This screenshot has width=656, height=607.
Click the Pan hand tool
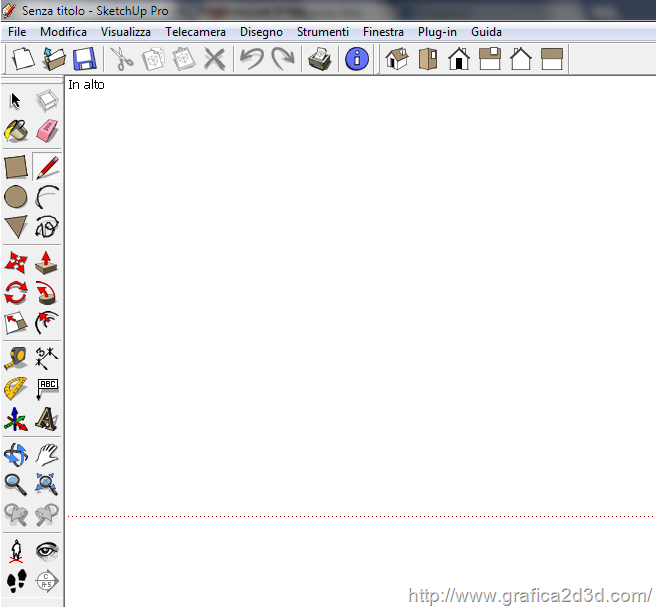click(47, 455)
